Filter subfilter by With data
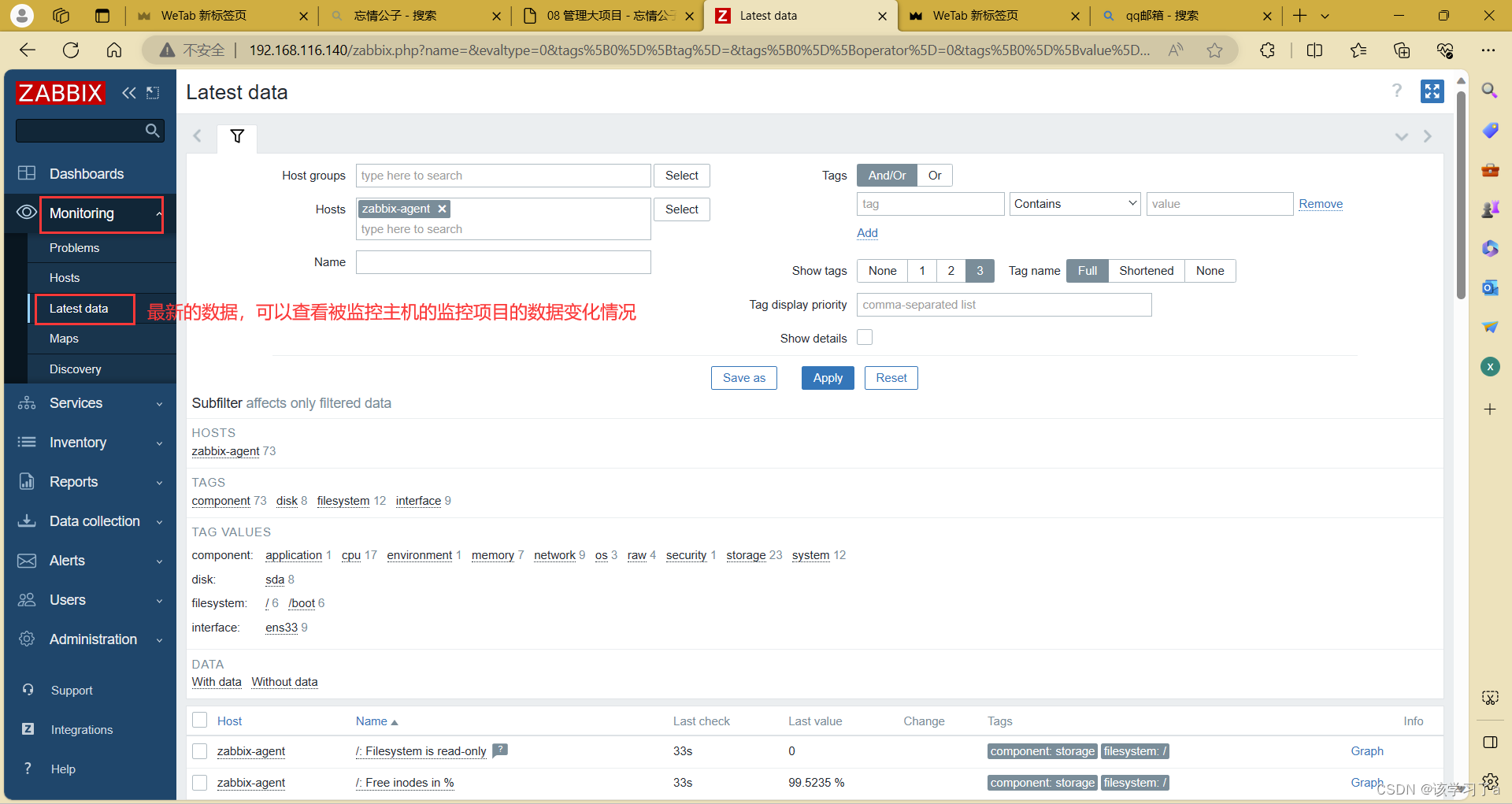The width and height of the screenshot is (1512, 804). pyautogui.click(x=217, y=682)
